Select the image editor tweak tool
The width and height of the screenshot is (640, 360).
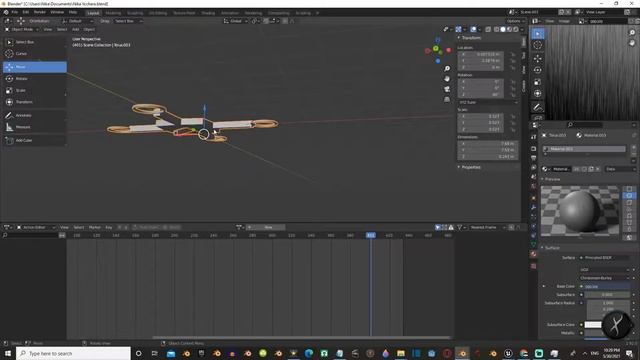[538, 33]
